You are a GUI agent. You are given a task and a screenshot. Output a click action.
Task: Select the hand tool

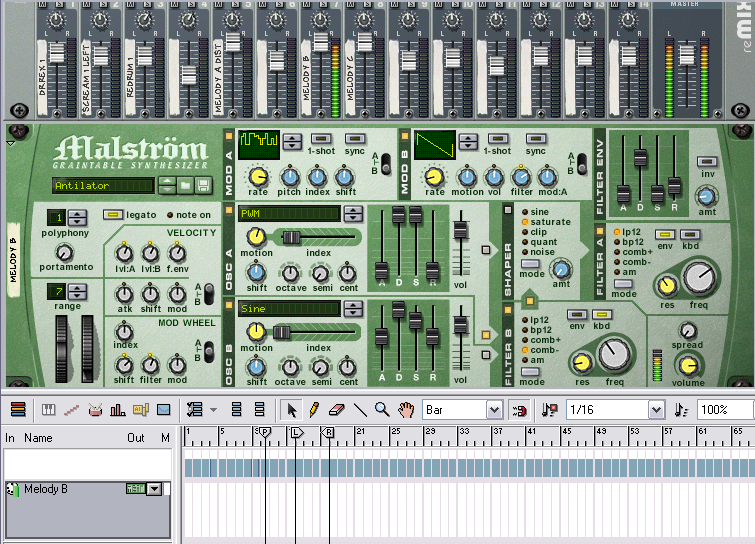pyautogui.click(x=406, y=410)
